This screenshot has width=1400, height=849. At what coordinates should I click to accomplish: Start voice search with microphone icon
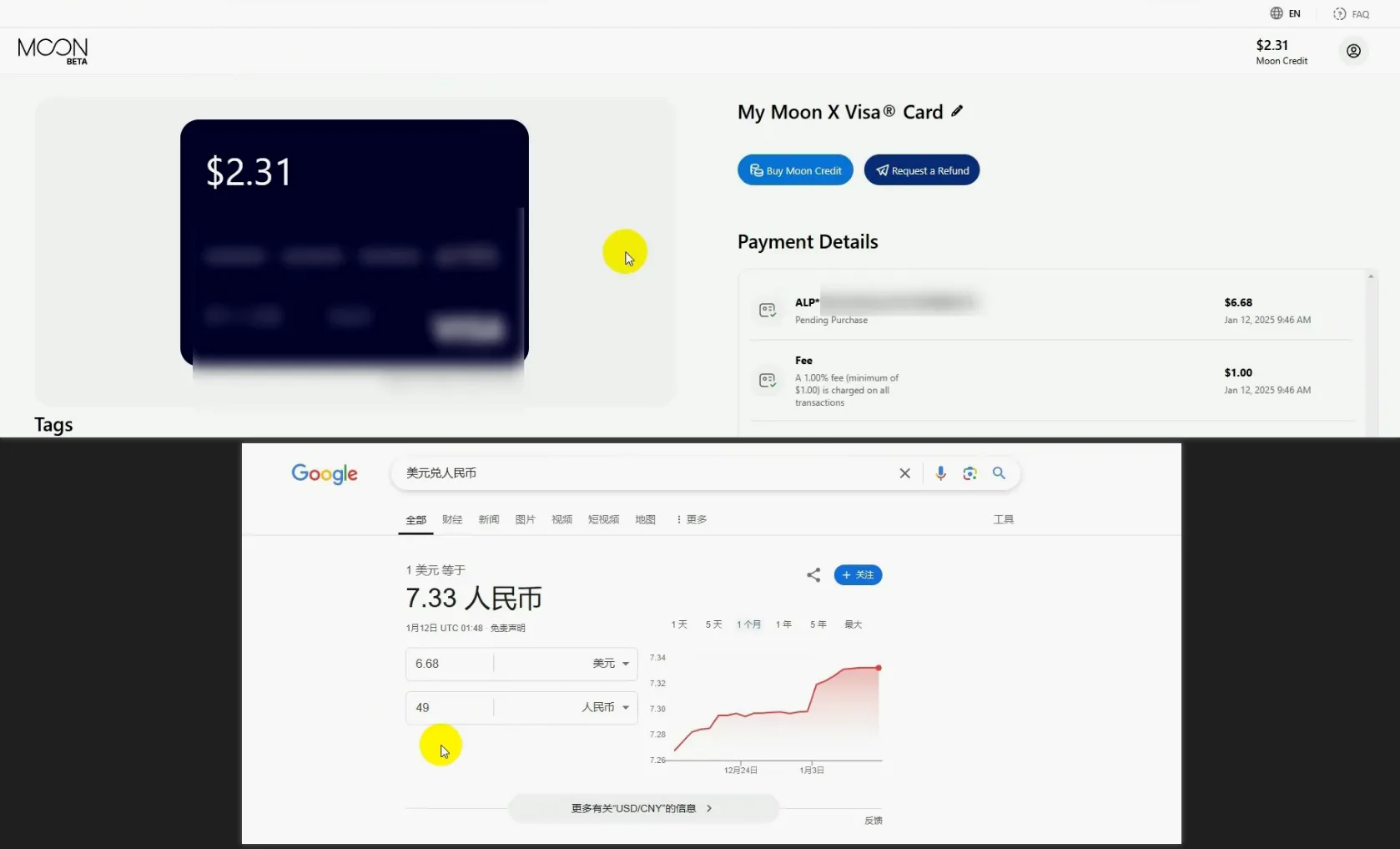click(940, 473)
